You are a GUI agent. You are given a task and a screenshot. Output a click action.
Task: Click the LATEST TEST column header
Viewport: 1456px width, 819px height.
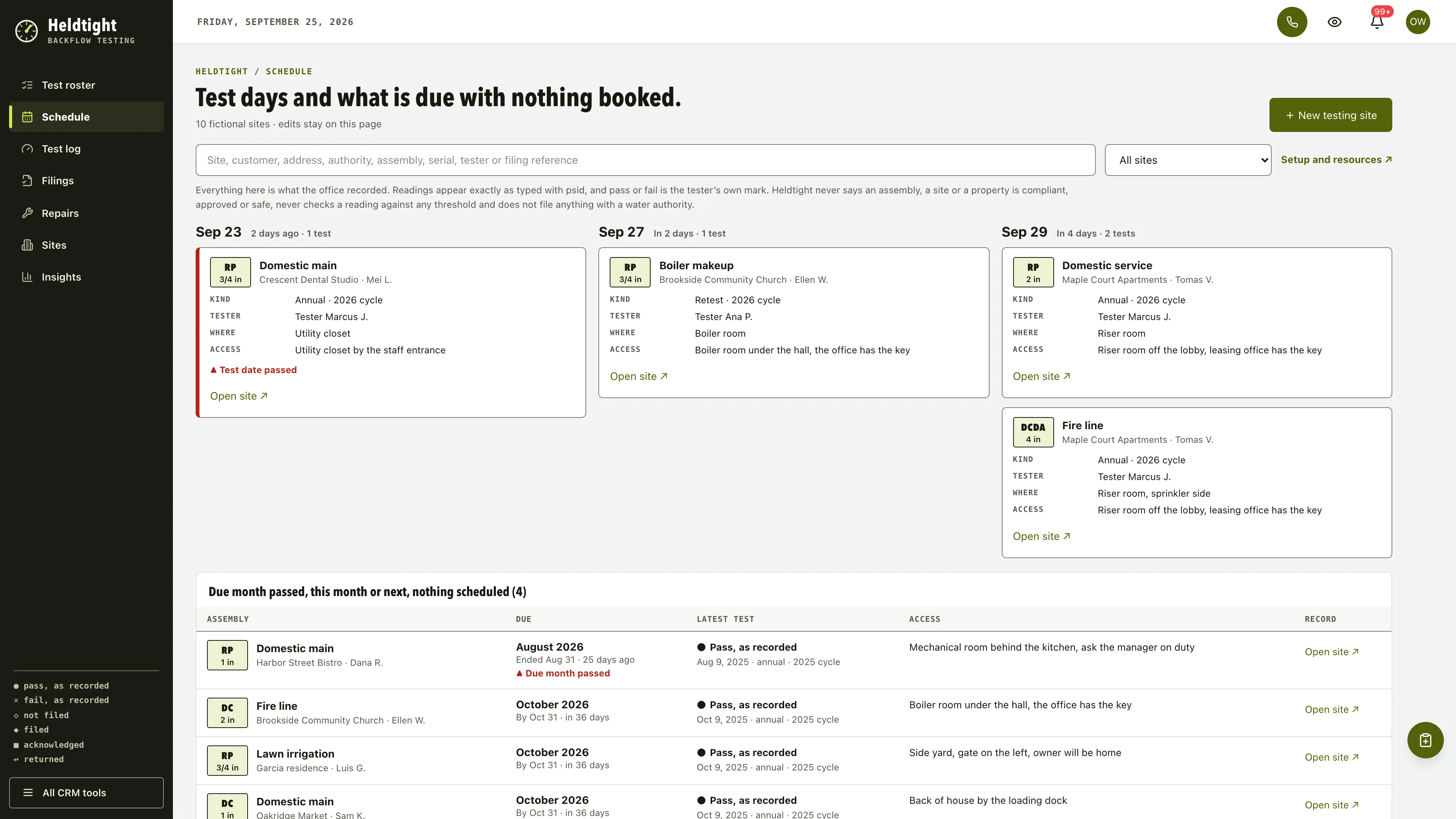(725, 619)
